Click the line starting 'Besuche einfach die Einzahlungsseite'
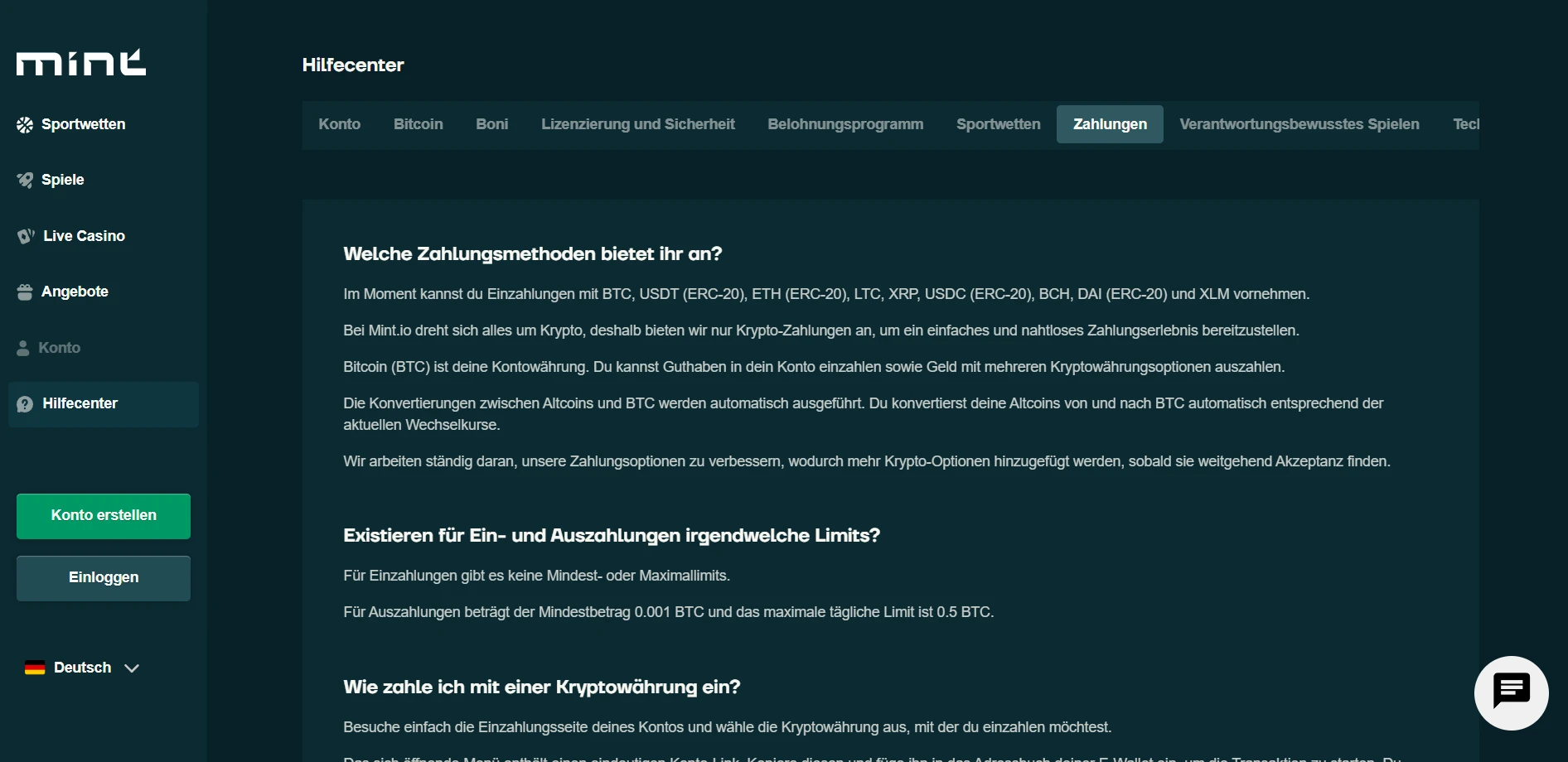 (x=728, y=727)
